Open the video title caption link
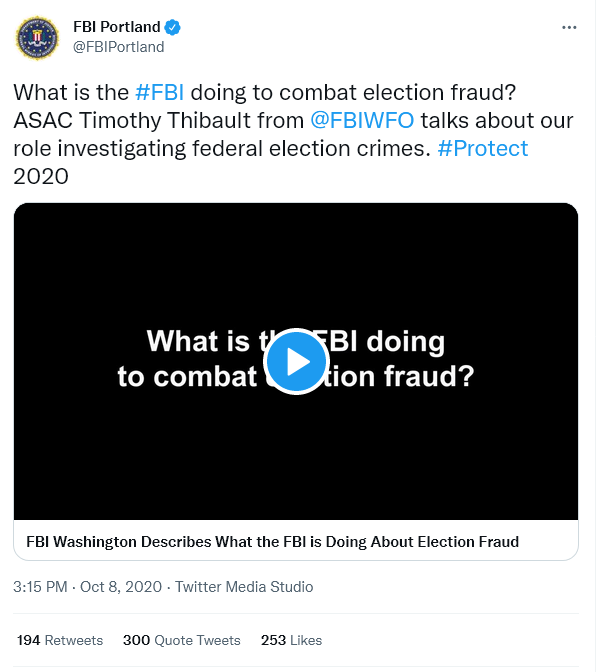 tap(273, 542)
